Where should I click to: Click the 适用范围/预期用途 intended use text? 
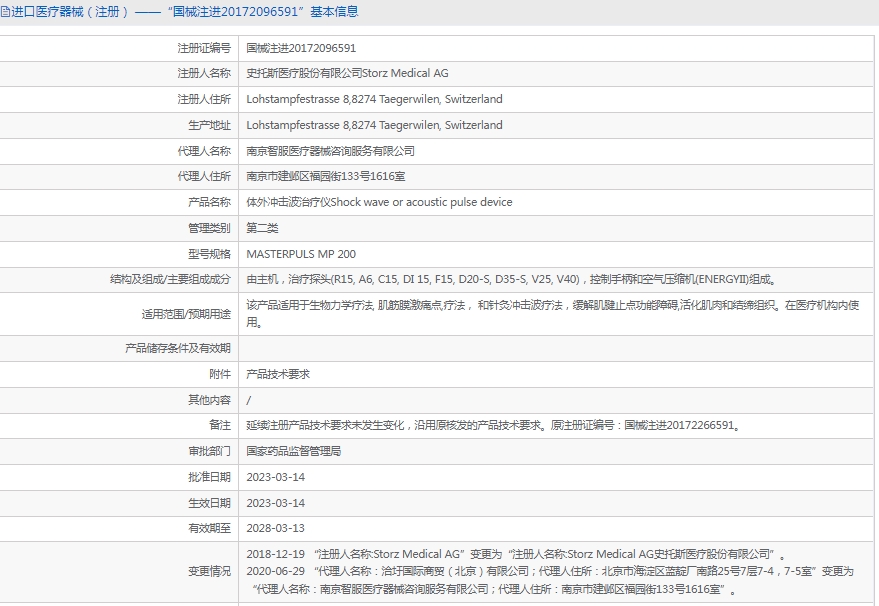552,314
